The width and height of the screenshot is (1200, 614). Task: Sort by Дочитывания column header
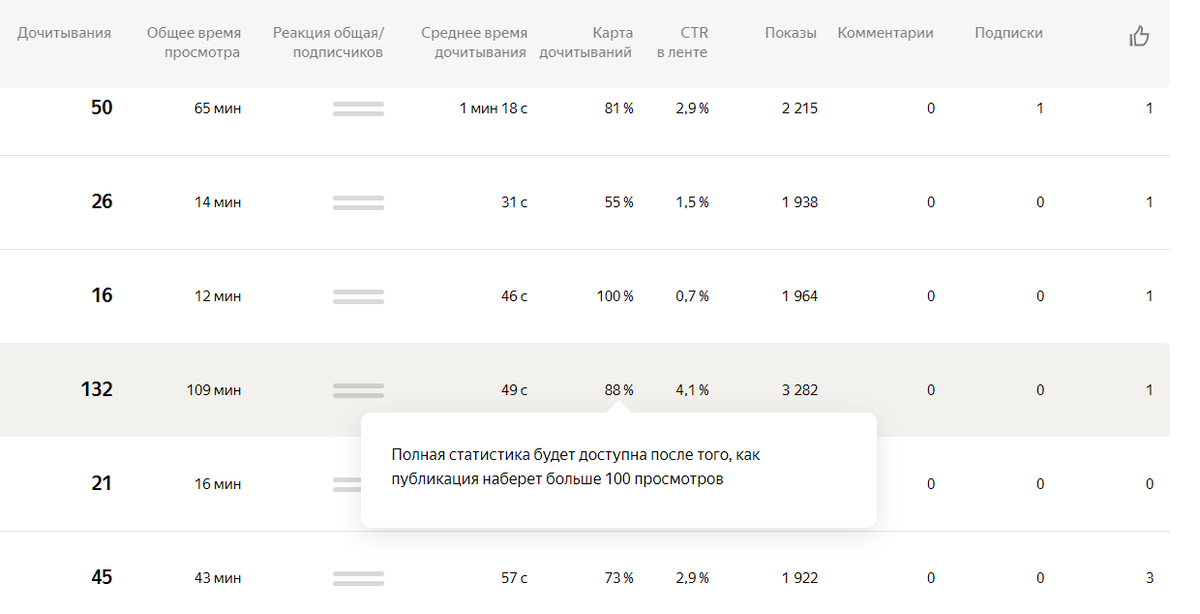(x=64, y=33)
